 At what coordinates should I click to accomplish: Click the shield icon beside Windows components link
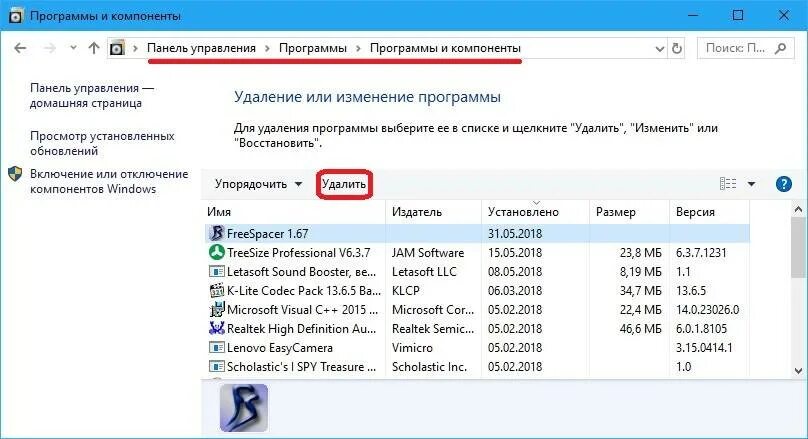tap(15, 174)
